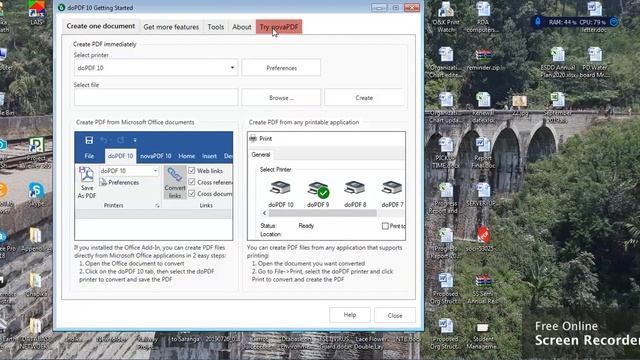Open the About tab
The image size is (640, 360).
coord(242,27)
